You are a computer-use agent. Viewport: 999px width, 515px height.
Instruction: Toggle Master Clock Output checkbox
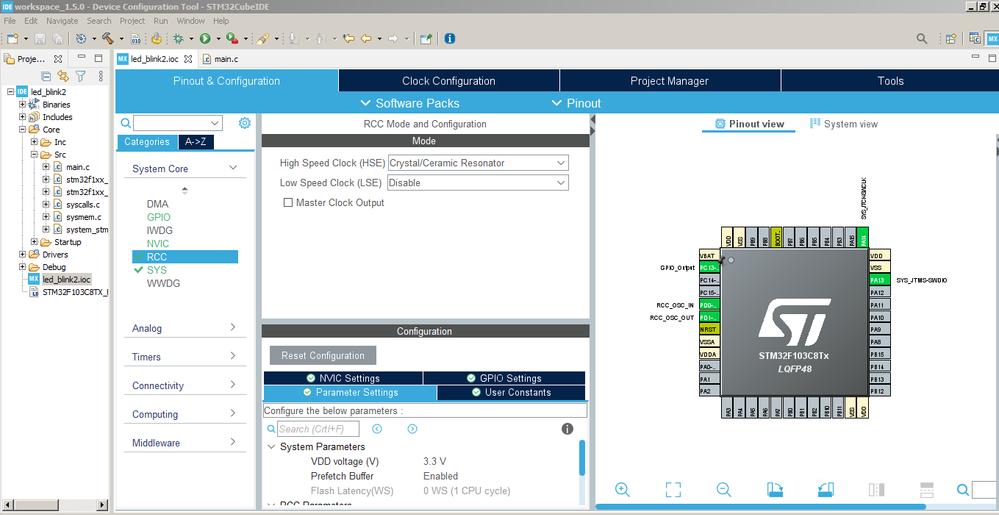coord(288,203)
